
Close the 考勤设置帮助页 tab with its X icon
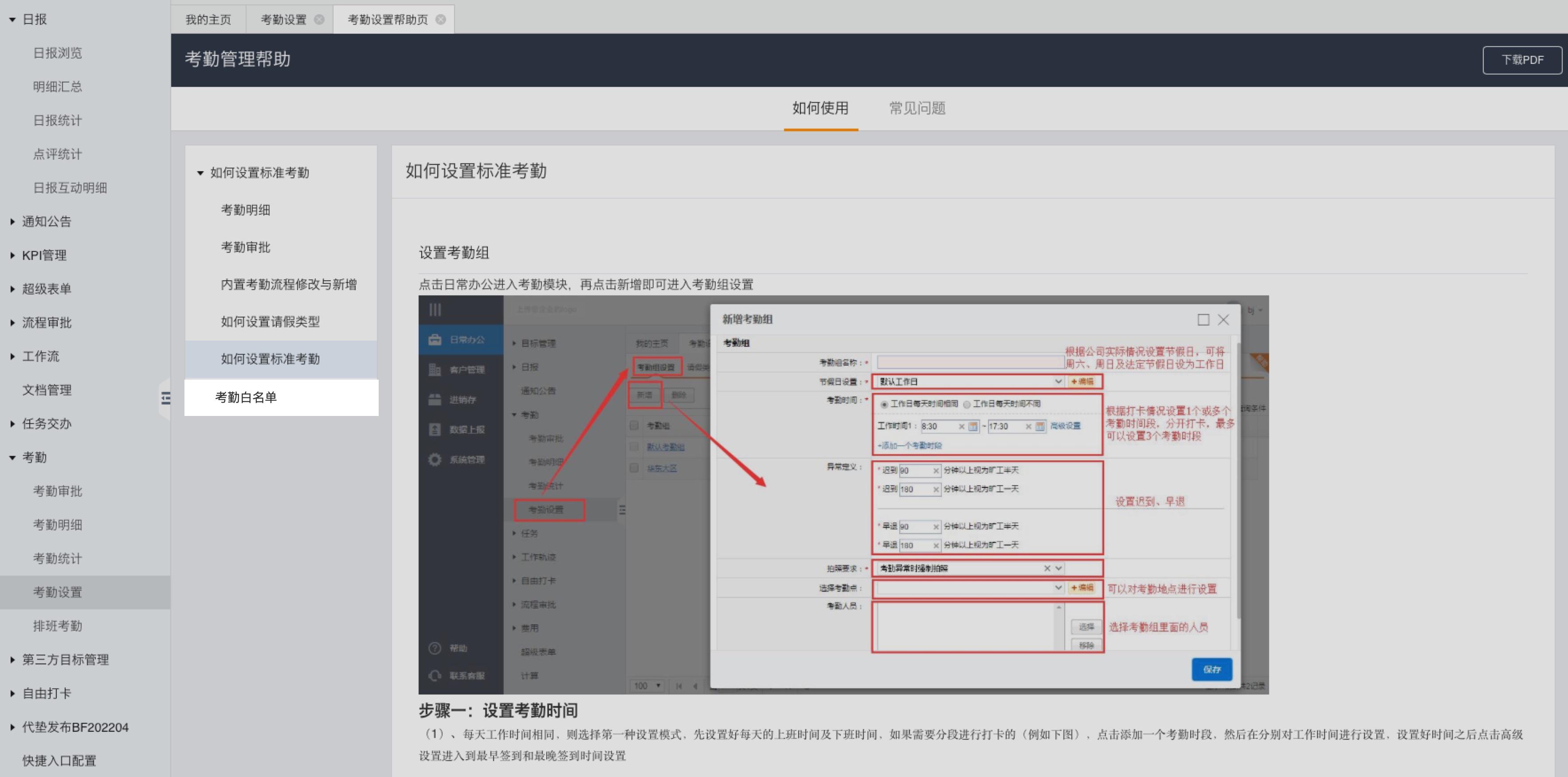[x=441, y=20]
